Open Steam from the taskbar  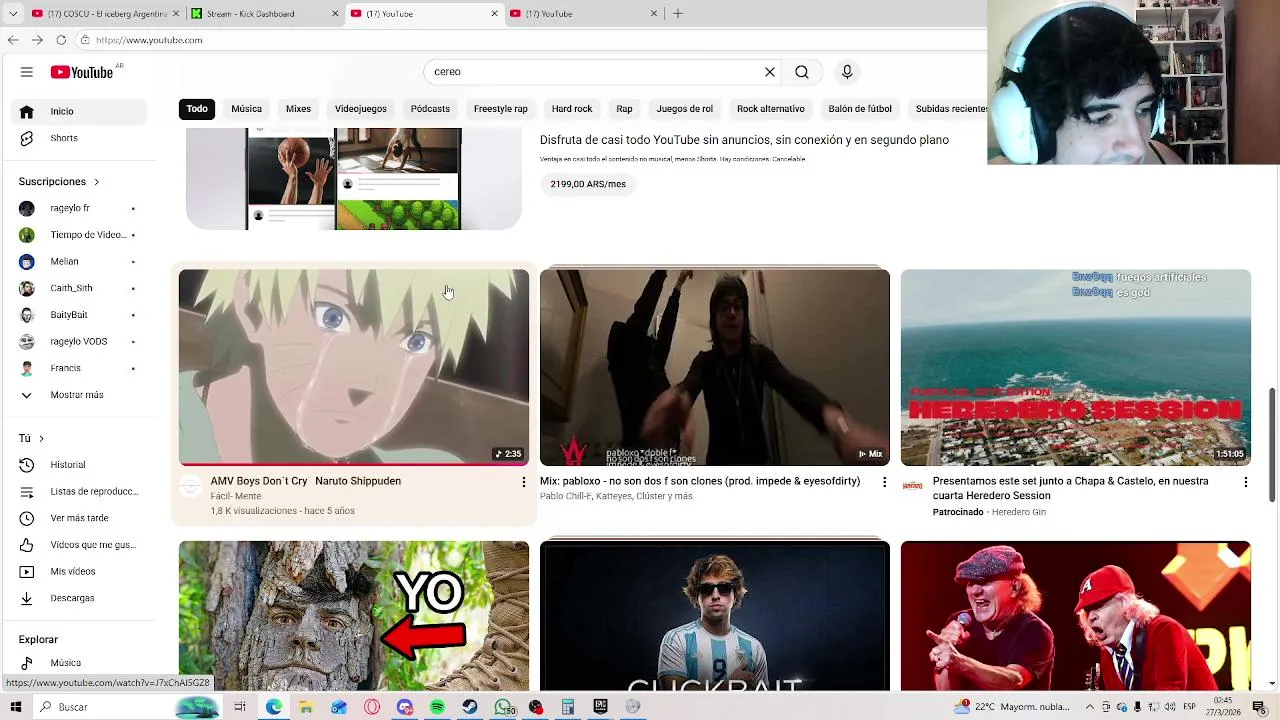click(x=470, y=707)
